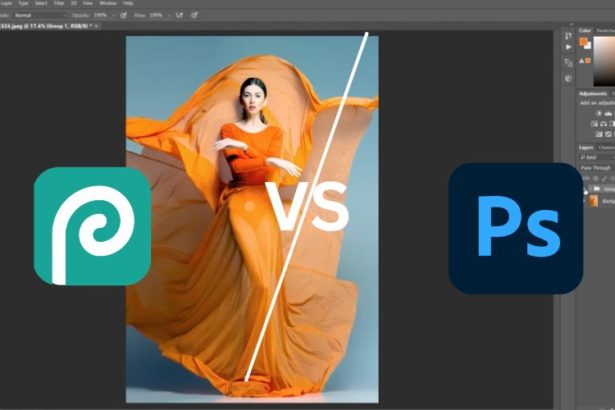
Task: Open the History panel icon in dock
Action: pyautogui.click(x=568, y=36)
